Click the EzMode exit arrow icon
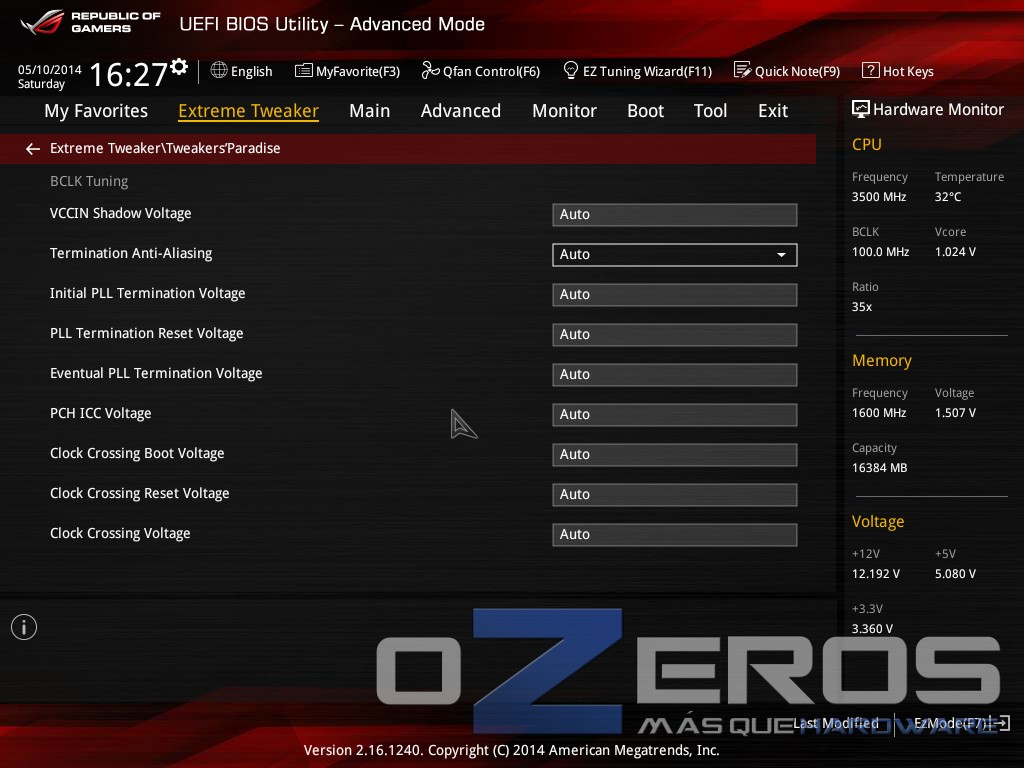Viewport: 1024px width, 768px height. point(1001,723)
